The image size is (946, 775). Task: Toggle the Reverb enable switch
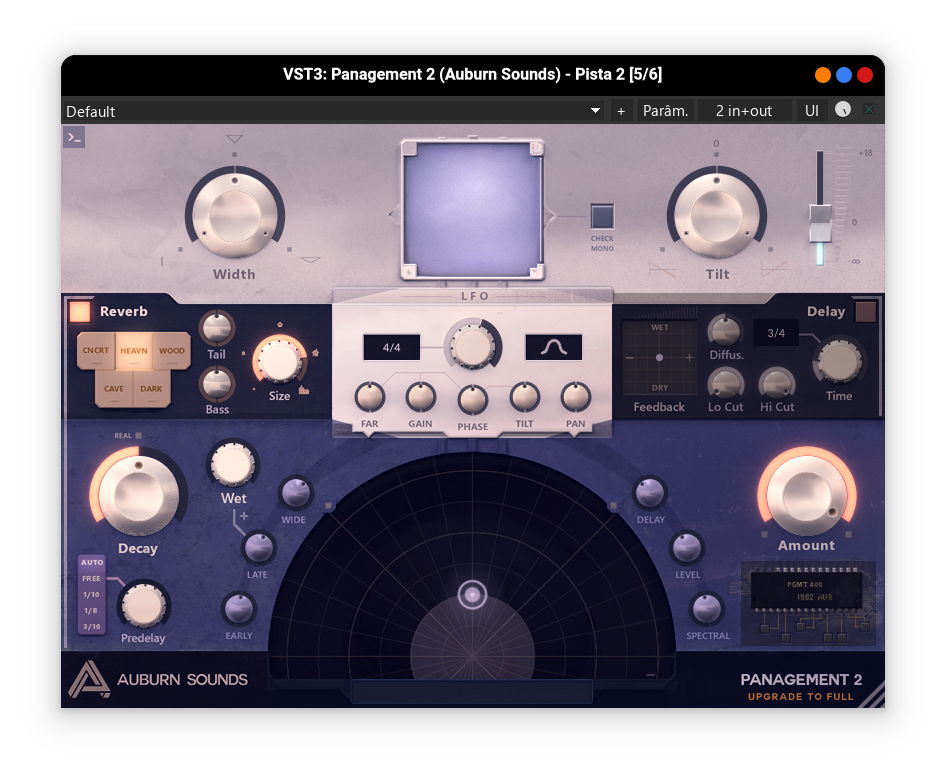click(x=79, y=312)
